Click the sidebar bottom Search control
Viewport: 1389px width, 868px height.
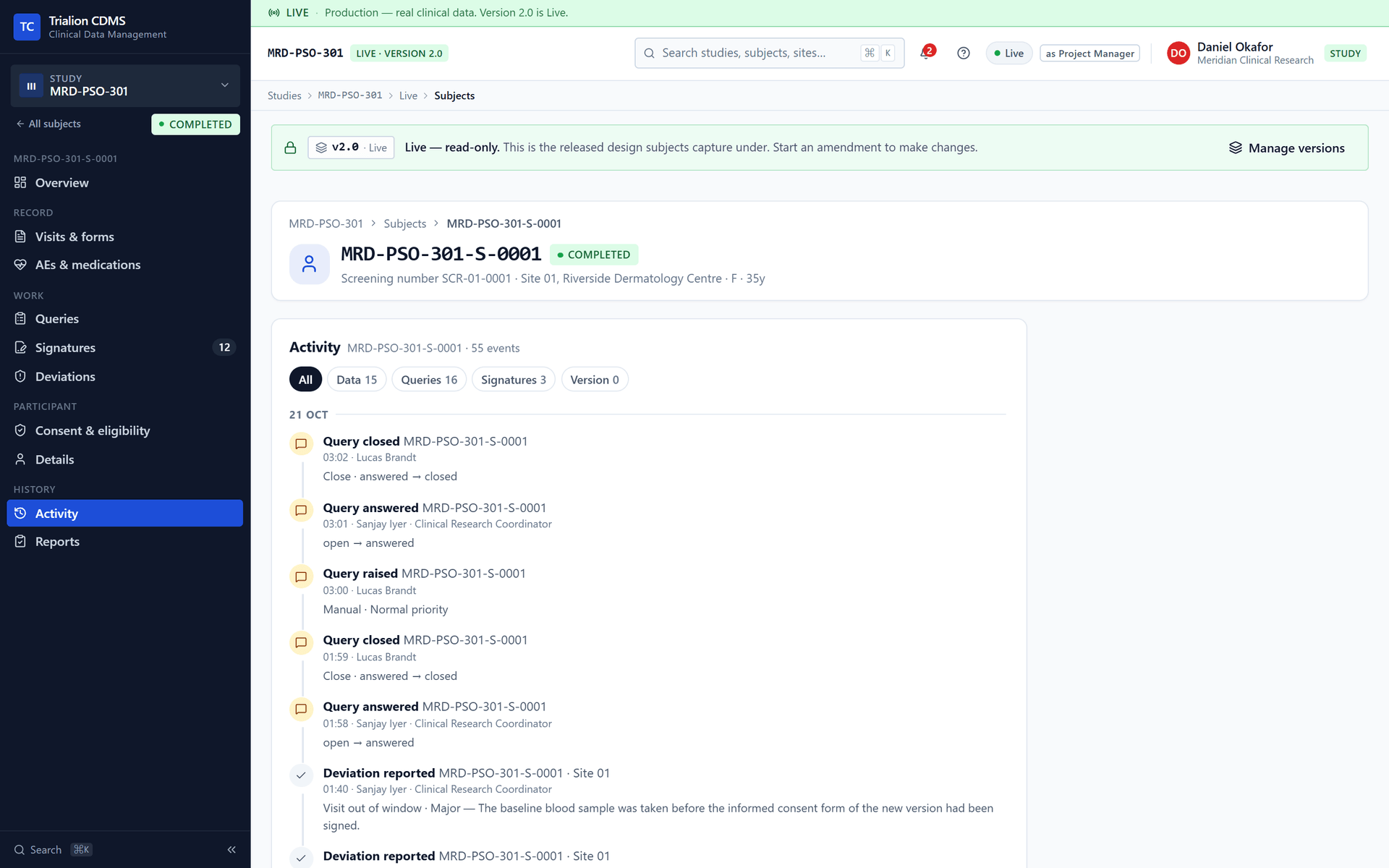coord(54,850)
